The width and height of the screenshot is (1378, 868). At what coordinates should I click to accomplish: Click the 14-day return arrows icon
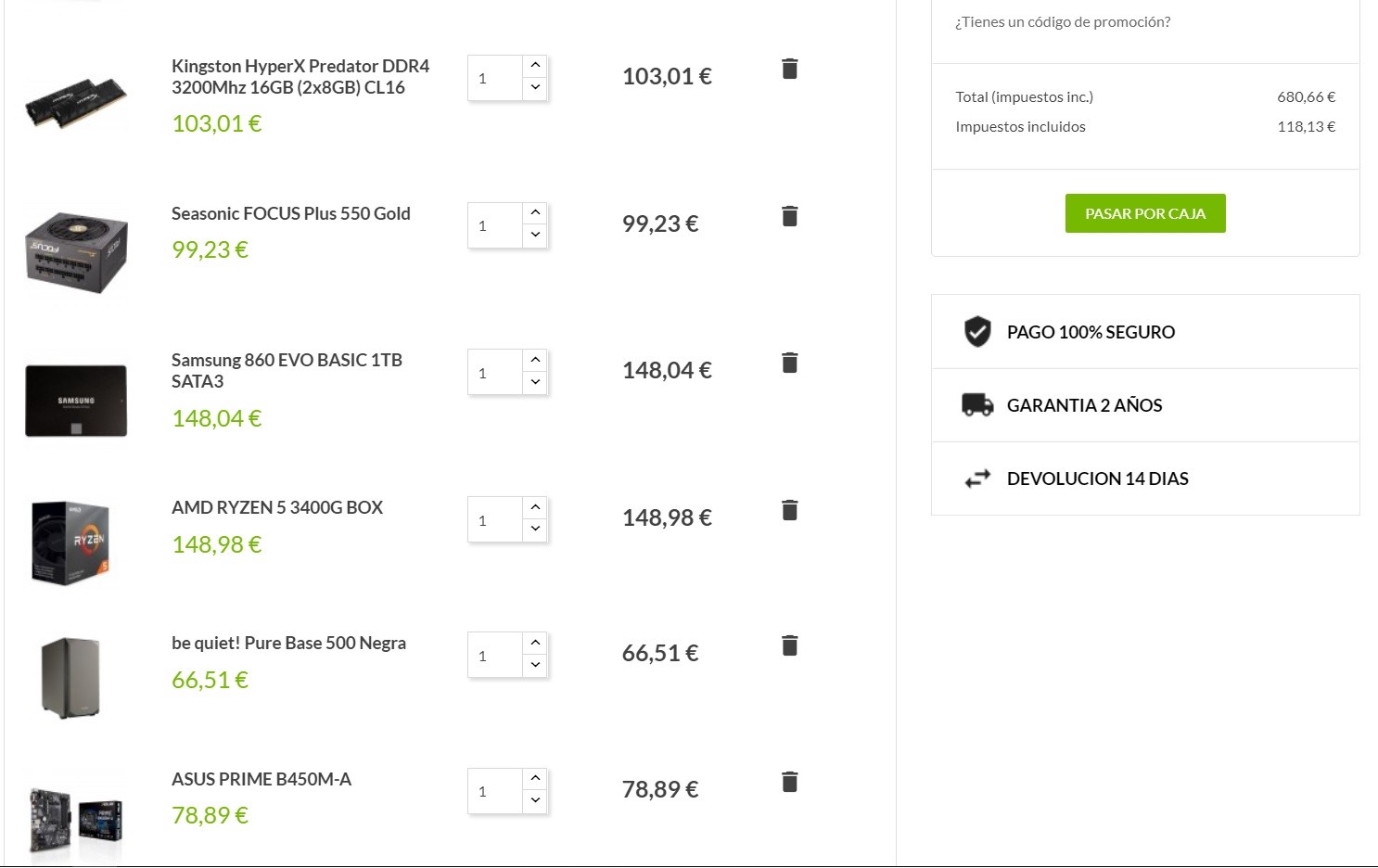click(x=977, y=479)
